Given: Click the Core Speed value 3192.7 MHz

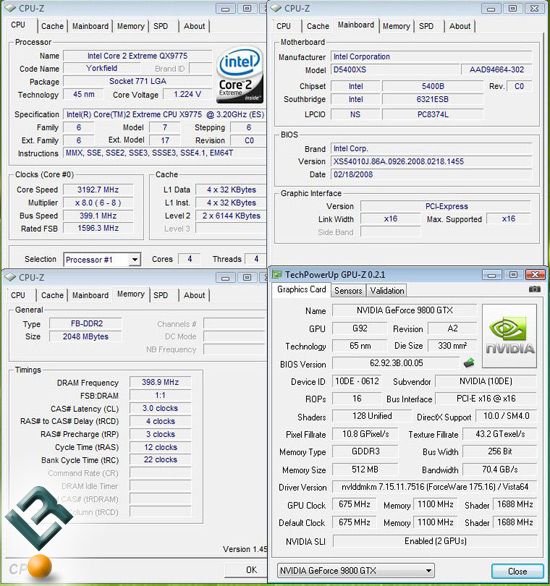Looking at the screenshot, I should pos(98,190).
